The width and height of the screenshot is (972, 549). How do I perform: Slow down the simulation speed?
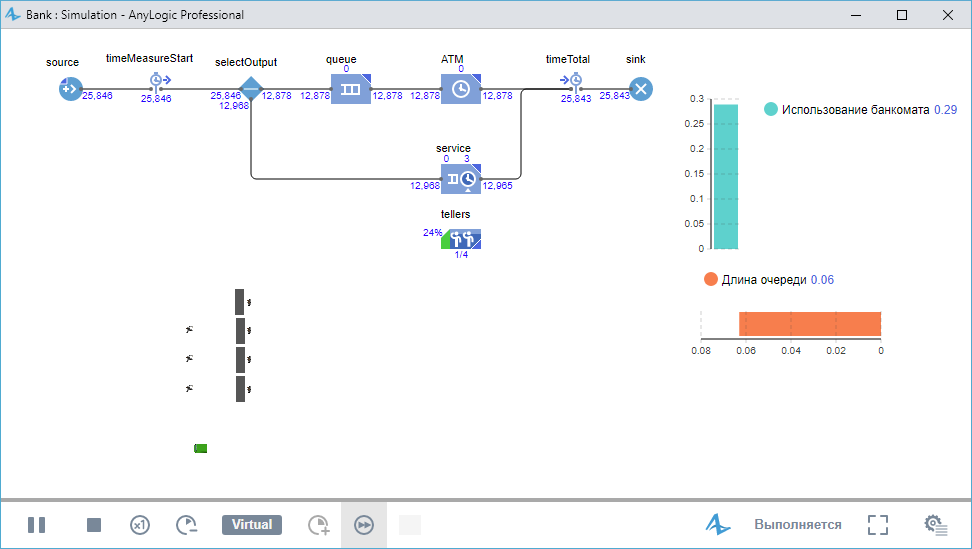pos(187,525)
